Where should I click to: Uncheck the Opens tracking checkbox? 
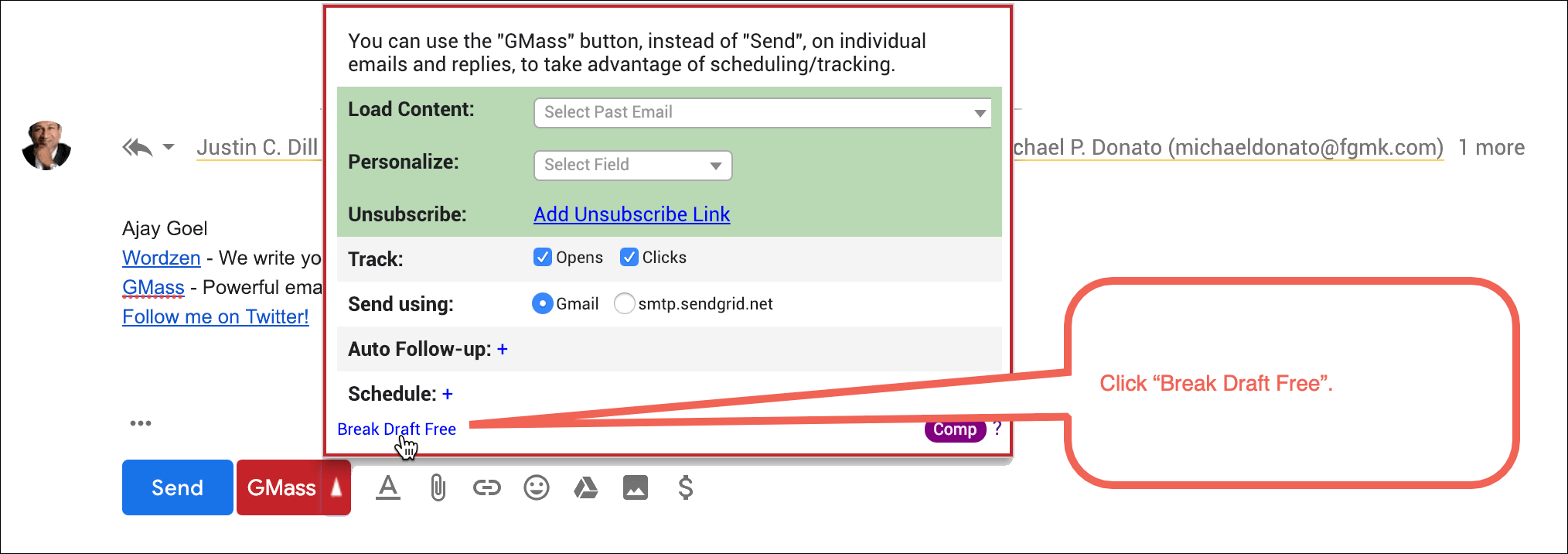click(543, 257)
